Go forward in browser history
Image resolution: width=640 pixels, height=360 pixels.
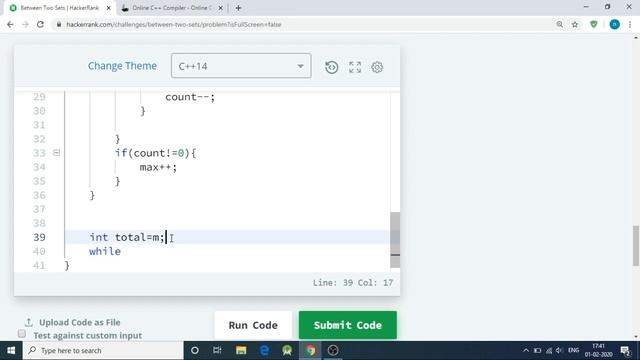pos(25,24)
